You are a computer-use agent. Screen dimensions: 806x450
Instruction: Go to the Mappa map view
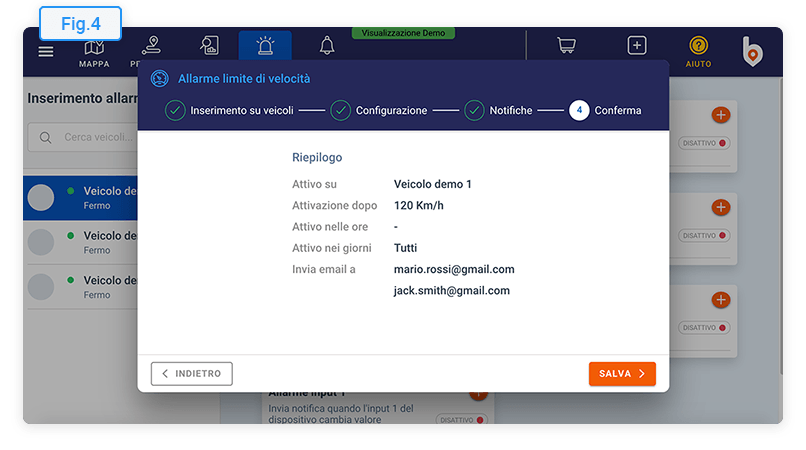(x=94, y=51)
